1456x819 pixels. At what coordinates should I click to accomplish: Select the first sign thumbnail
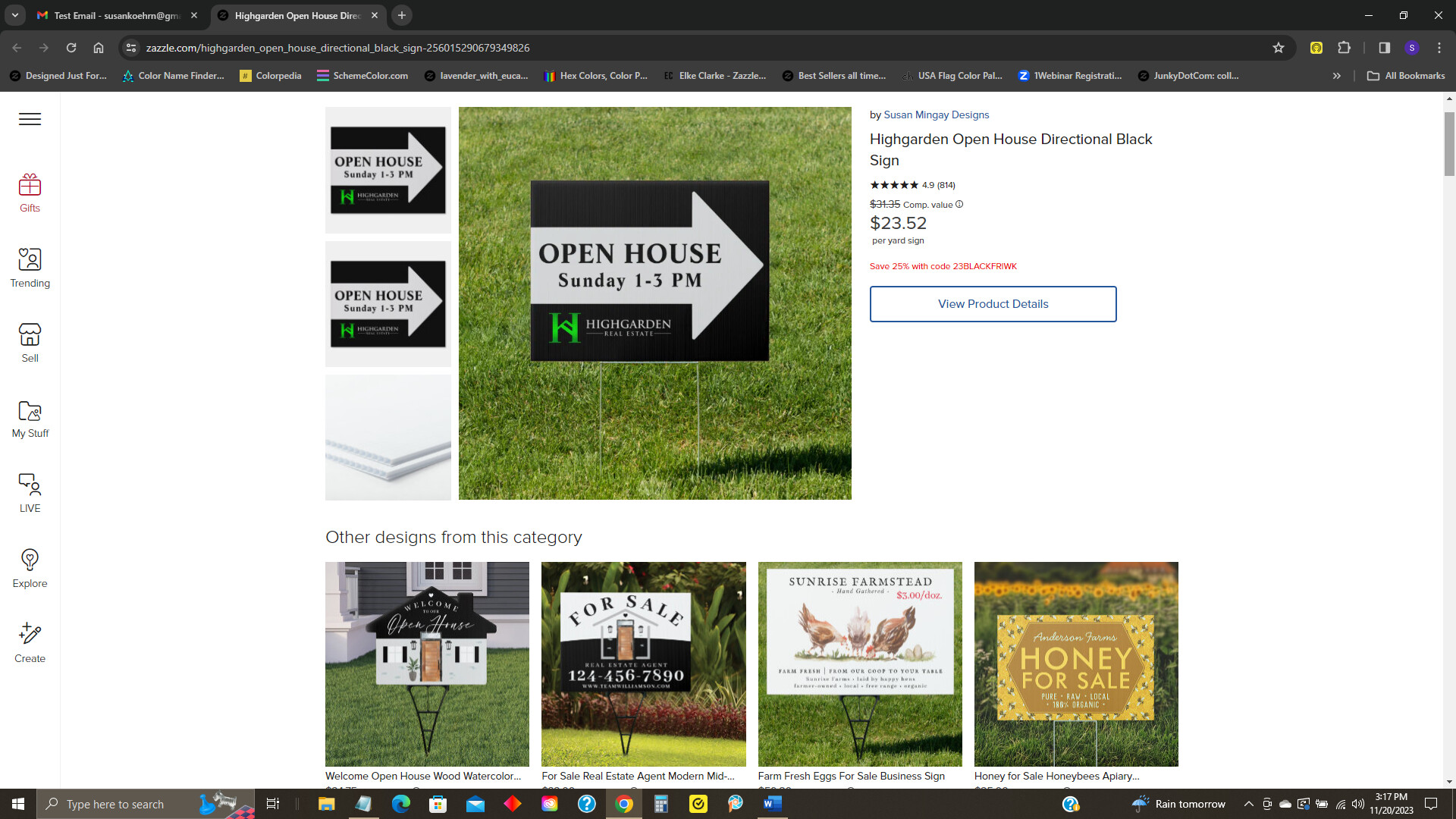click(x=388, y=170)
